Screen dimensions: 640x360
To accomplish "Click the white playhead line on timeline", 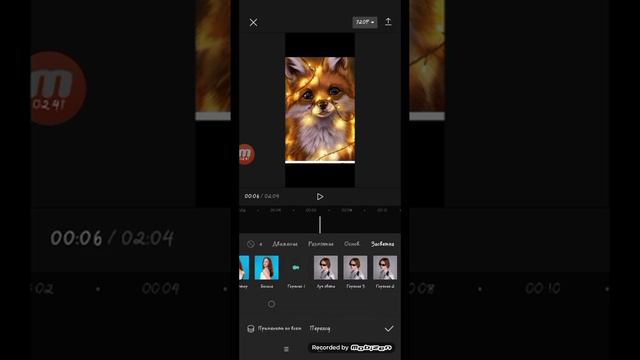I will (x=320, y=225).
